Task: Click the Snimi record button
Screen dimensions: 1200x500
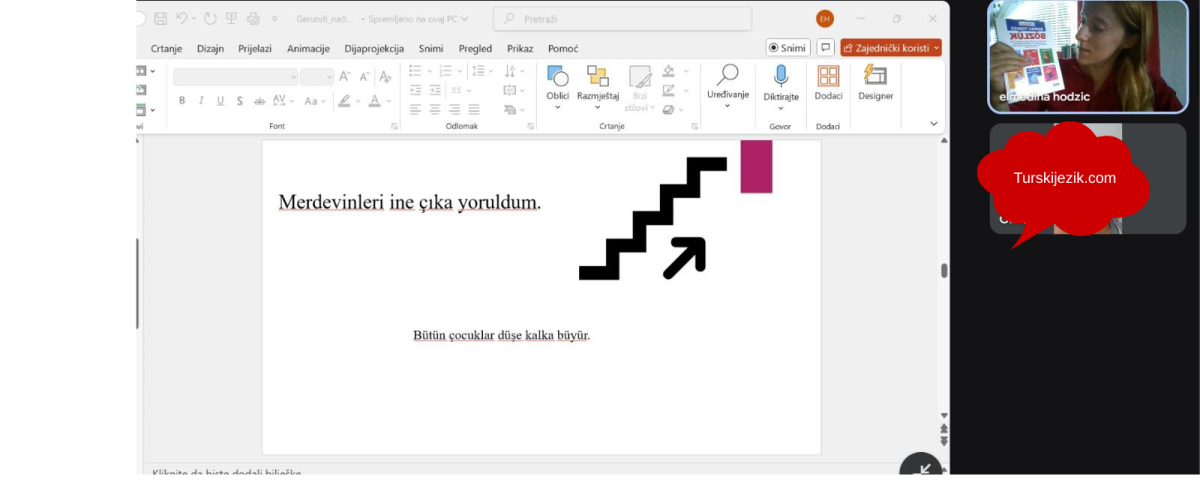Action: [788, 48]
